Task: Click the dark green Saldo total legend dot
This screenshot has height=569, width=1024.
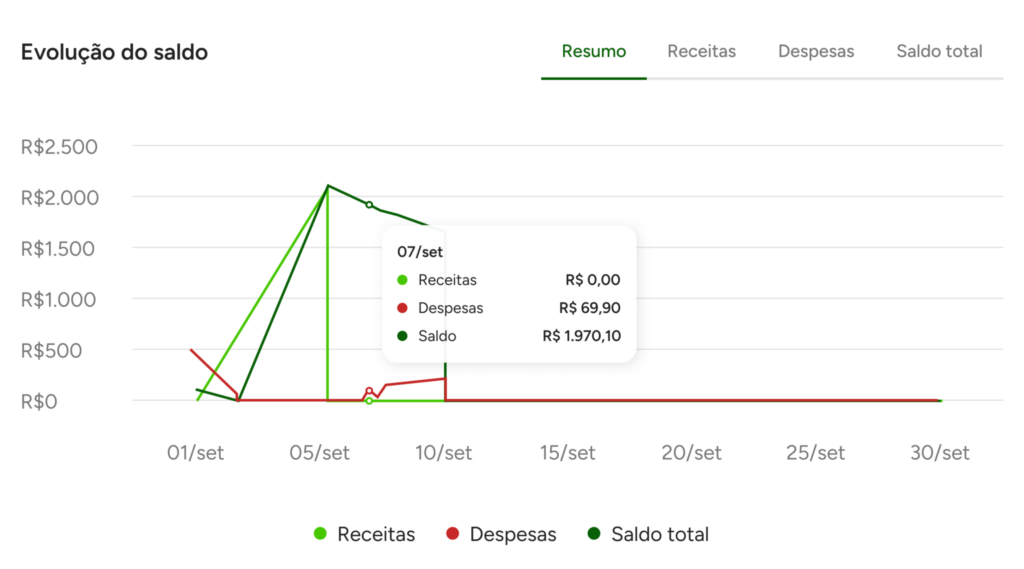Action: coord(594,534)
